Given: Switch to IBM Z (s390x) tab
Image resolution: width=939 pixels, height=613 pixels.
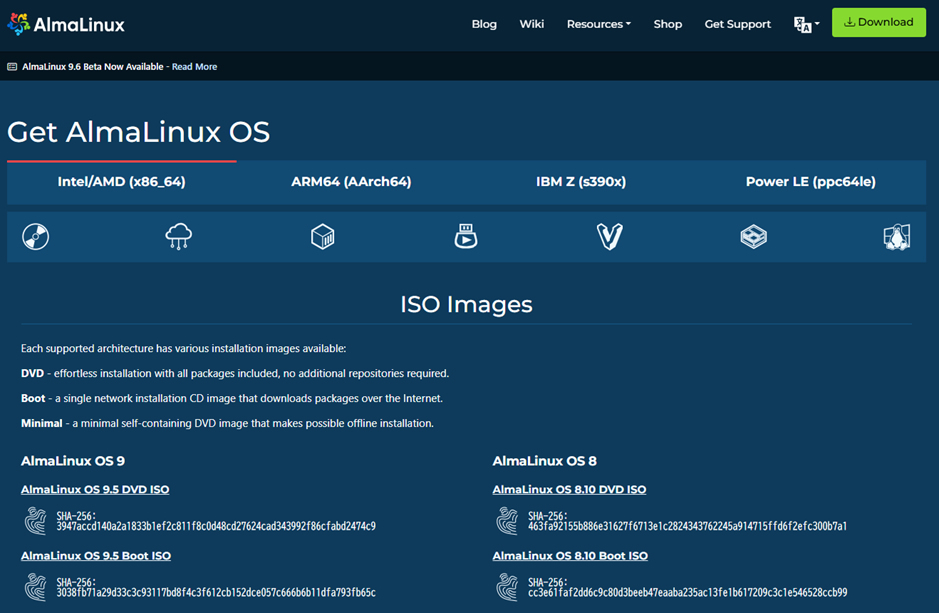Looking at the screenshot, I should (581, 182).
